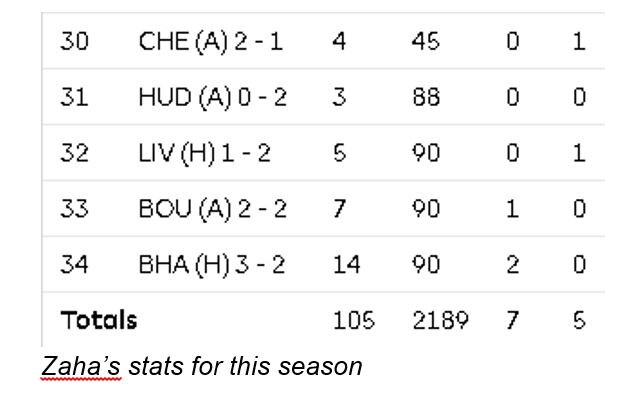The width and height of the screenshot is (623, 395).
Task: Click gameweek number 32
Action: [74, 153]
